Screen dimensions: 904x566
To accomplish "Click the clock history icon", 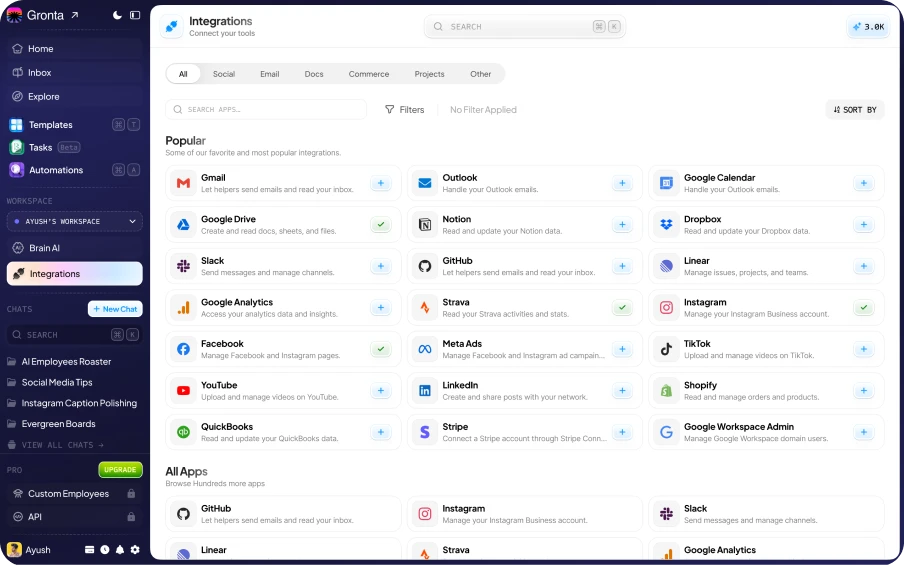I will tap(104, 550).
